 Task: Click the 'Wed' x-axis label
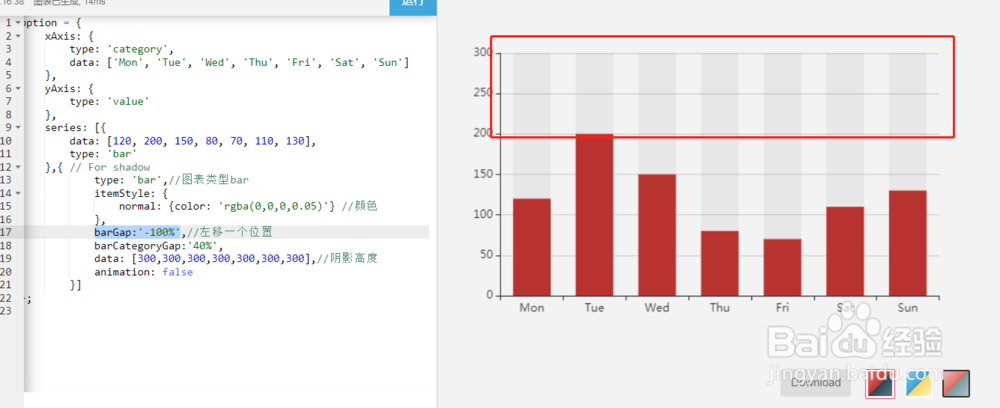click(x=657, y=308)
